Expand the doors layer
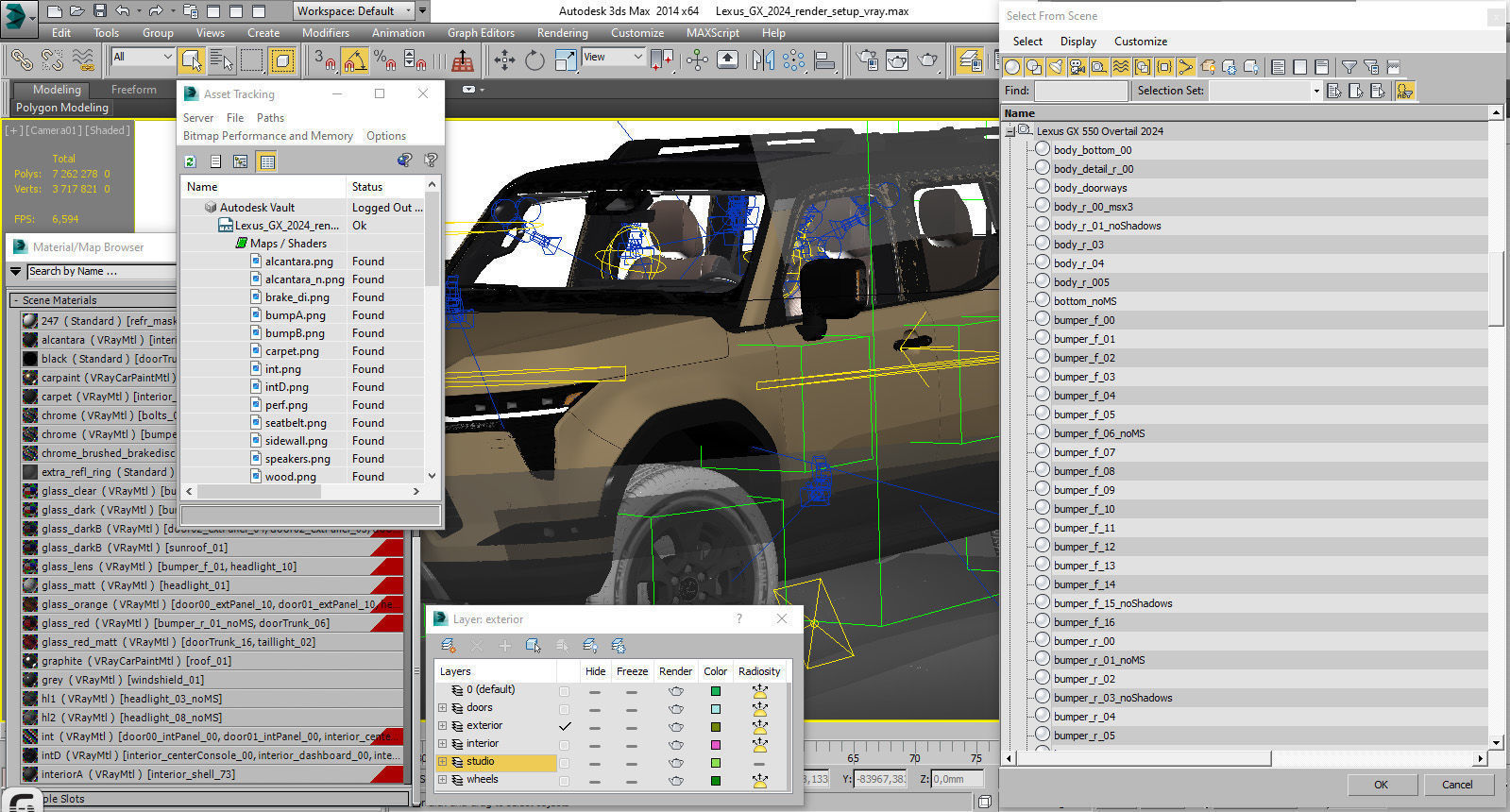 point(442,707)
